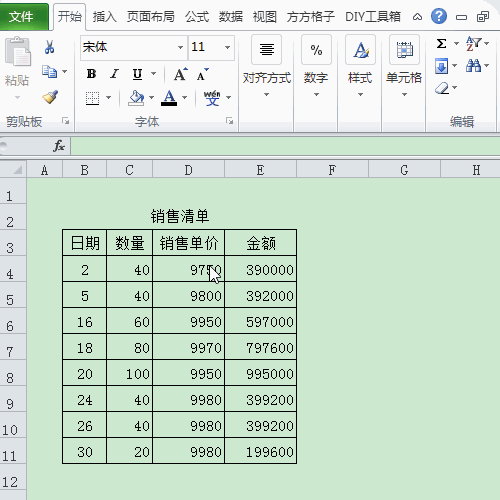500x500 pixels.
Task: Open the font size dropdown
Action: pyautogui.click(x=228, y=48)
